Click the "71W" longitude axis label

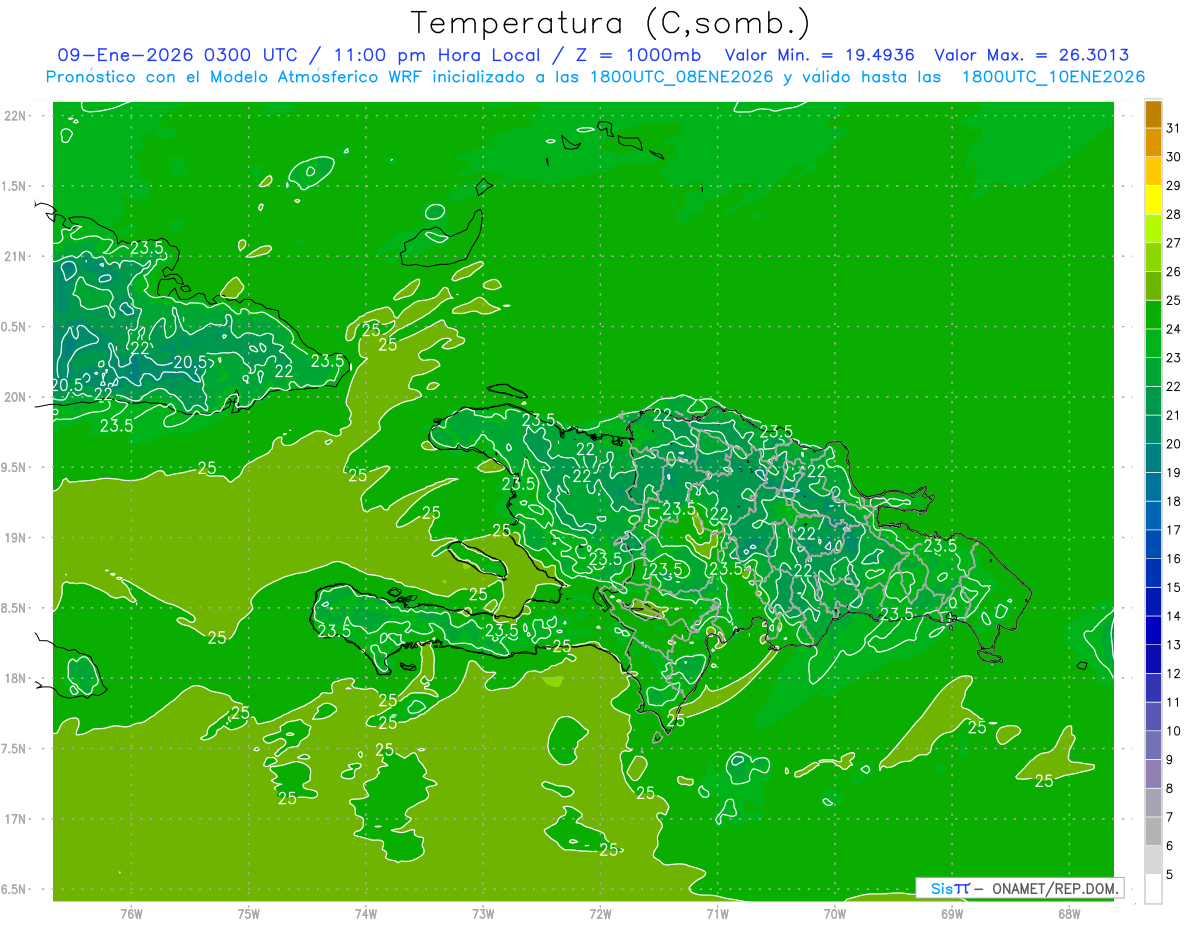tap(717, 913)
